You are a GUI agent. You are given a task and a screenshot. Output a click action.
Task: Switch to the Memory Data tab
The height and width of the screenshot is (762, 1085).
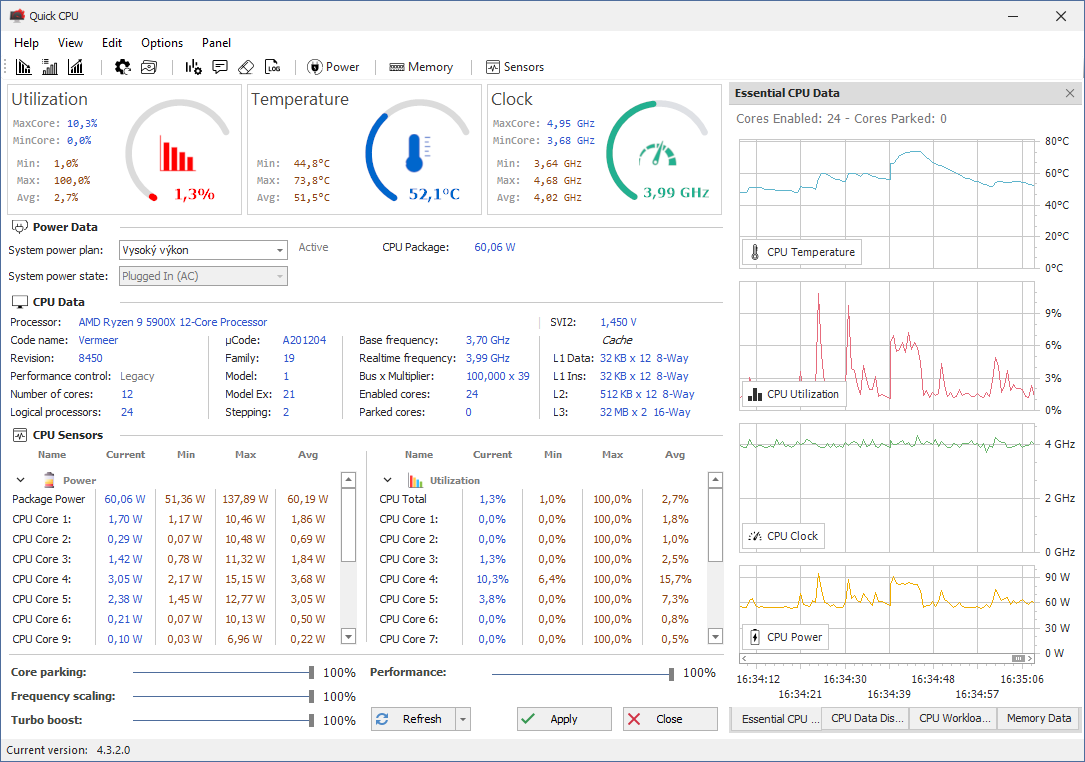pyautogui.click(x=1038, y=718)
